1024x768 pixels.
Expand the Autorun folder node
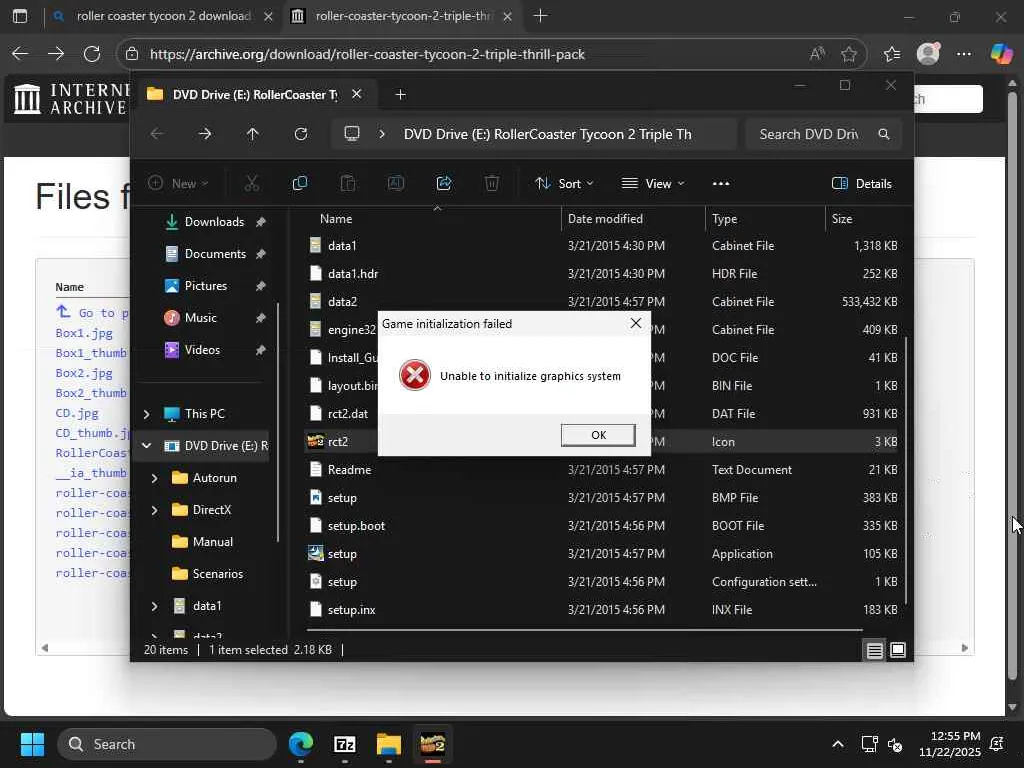pos(154,478)
